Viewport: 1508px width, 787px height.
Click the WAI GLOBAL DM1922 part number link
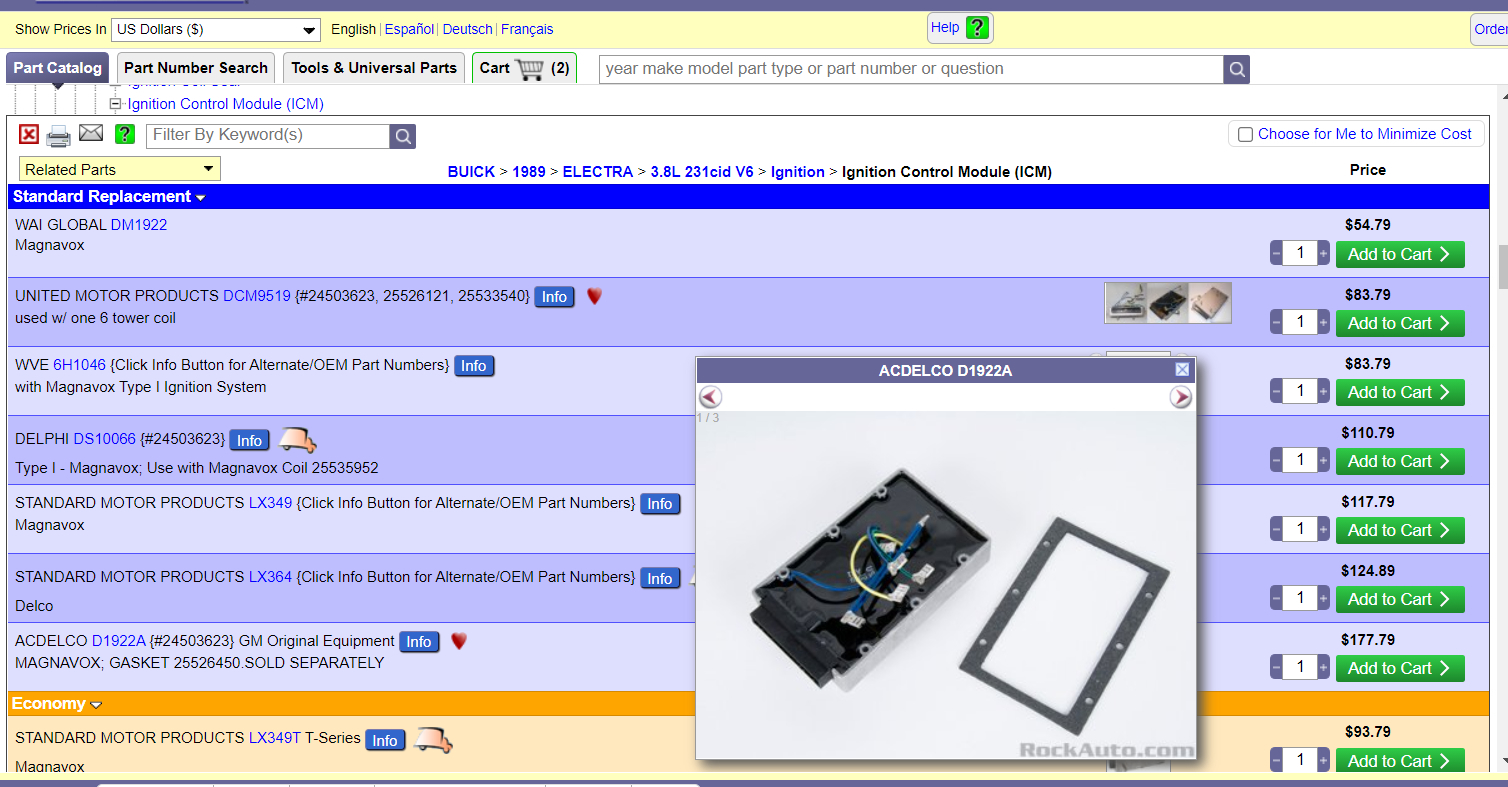tap(139, 225)
